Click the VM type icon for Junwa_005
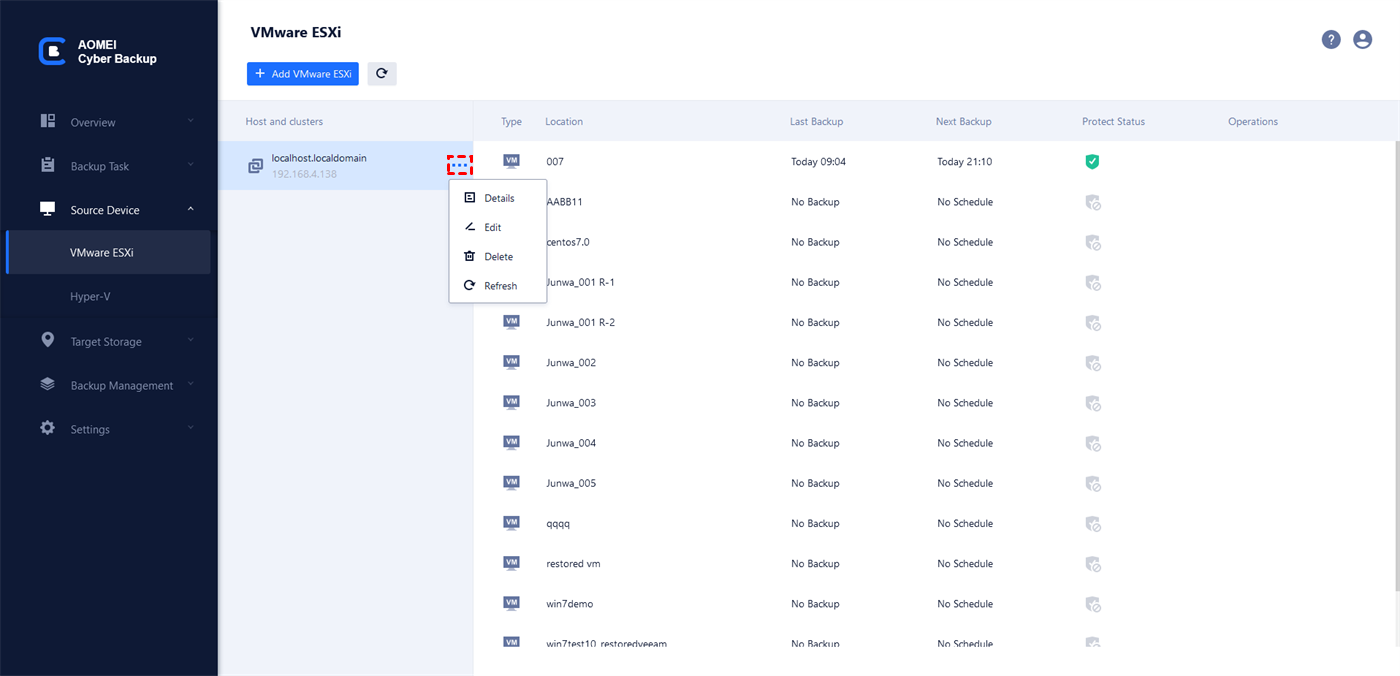This screenshot has width=1400, height=676. (x=511, y=483)
